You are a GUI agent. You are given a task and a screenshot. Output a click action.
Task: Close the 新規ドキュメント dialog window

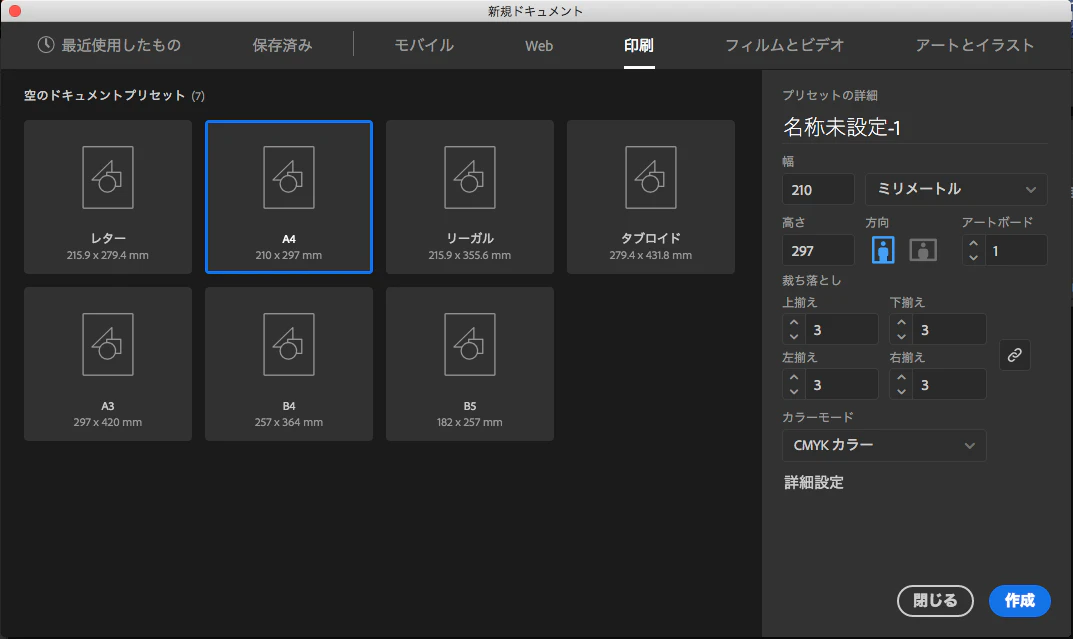[x=14, y=11]
